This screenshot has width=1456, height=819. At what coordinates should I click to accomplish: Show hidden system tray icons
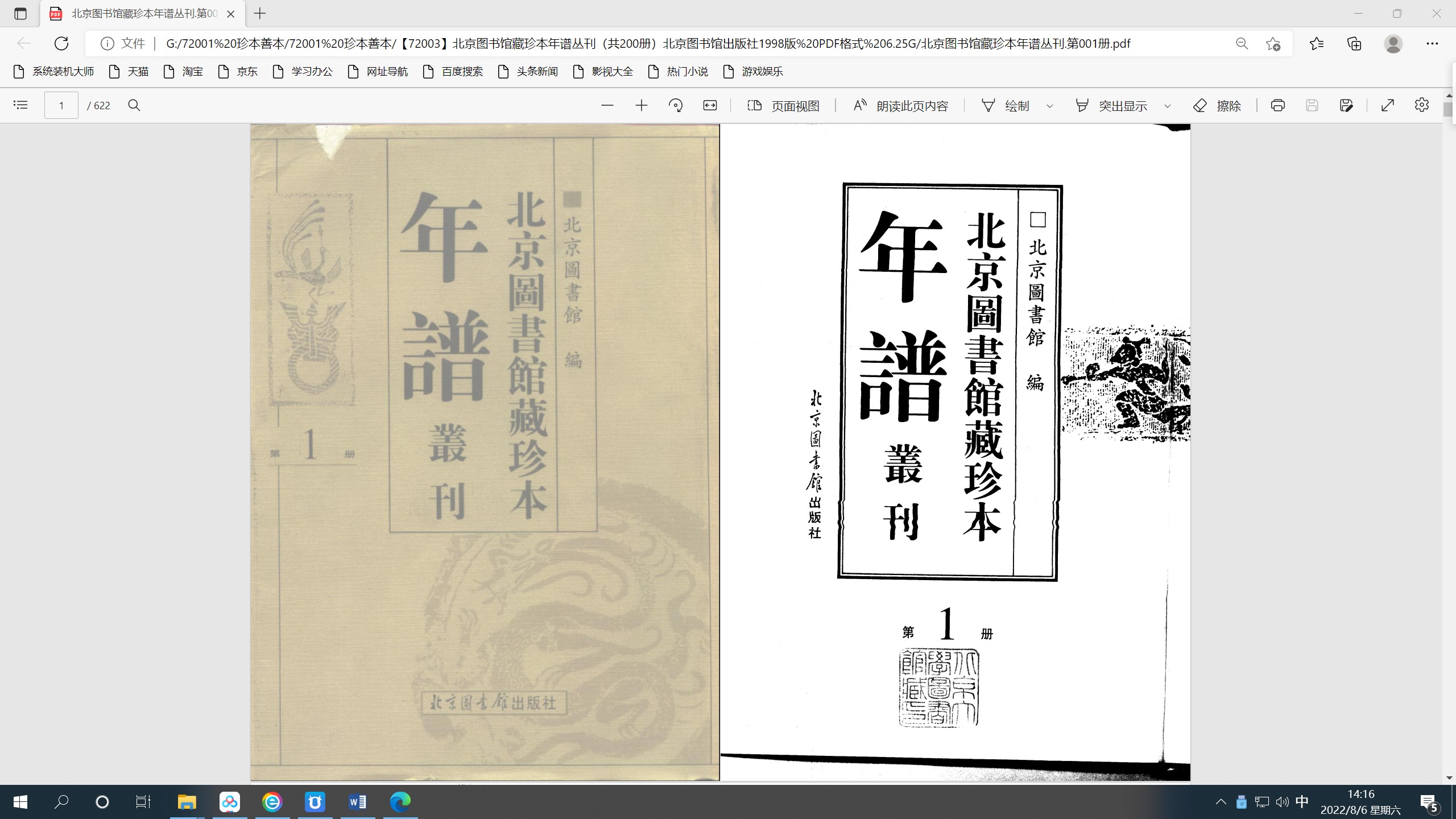pos(1221,802)
